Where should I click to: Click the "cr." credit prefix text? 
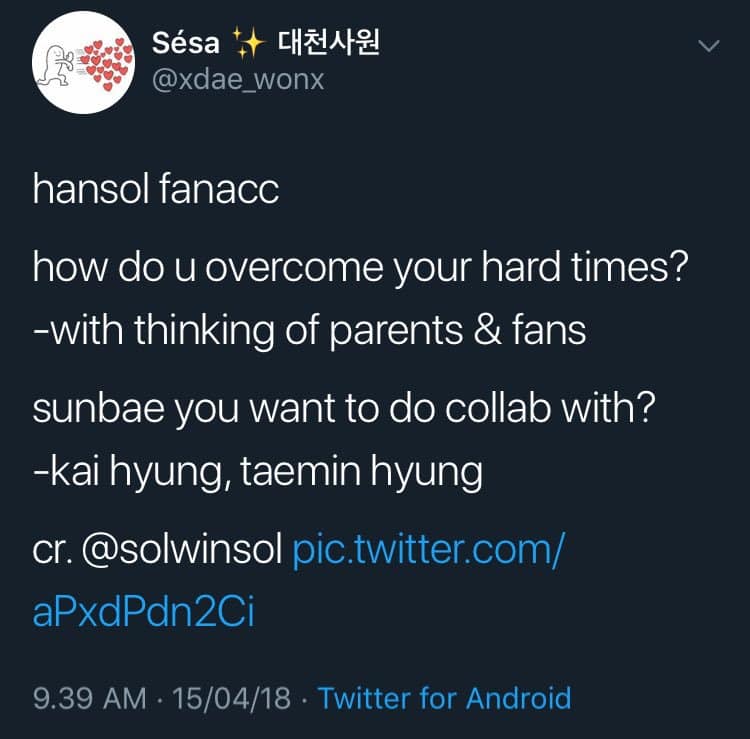click(50, 551)
